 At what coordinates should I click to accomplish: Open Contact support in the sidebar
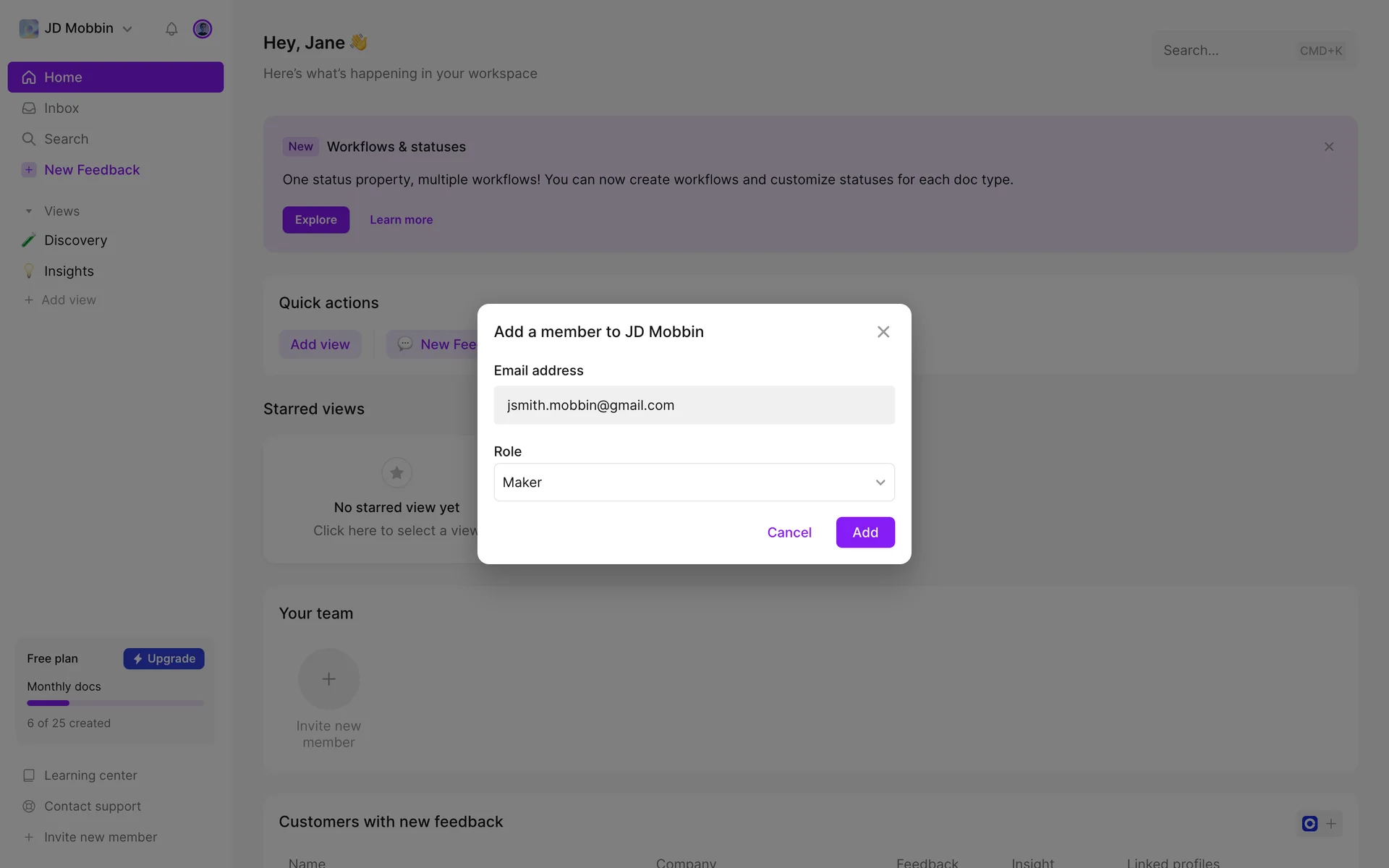click(x=93, y=807)
